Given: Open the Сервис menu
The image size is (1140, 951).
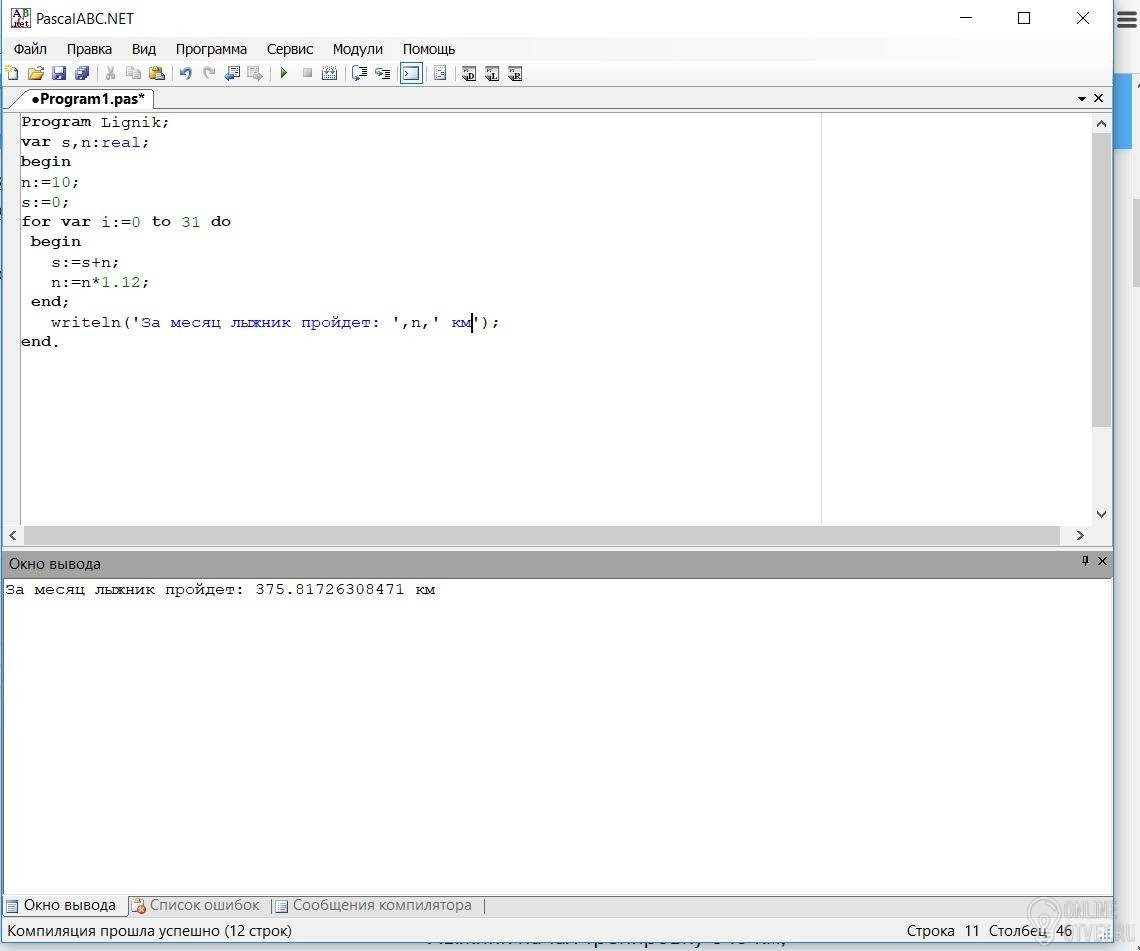Looking at the screenshot, I should (x=290, y=49).
